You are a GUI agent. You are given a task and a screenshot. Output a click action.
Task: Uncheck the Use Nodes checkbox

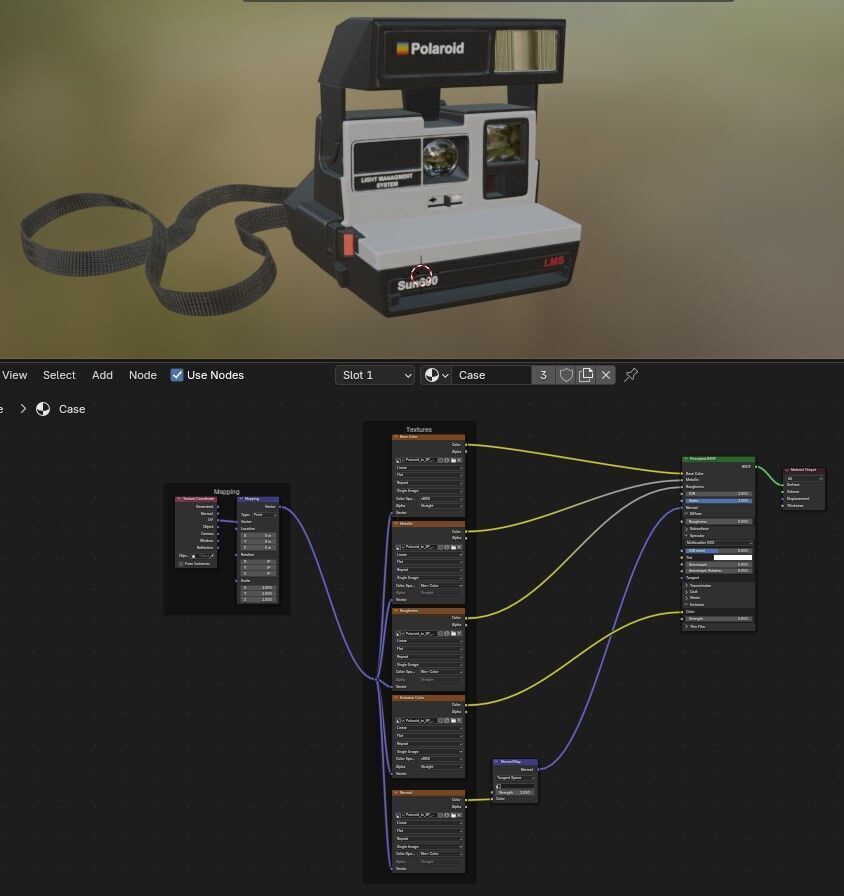pyautogui.click(x=177, y=375)
